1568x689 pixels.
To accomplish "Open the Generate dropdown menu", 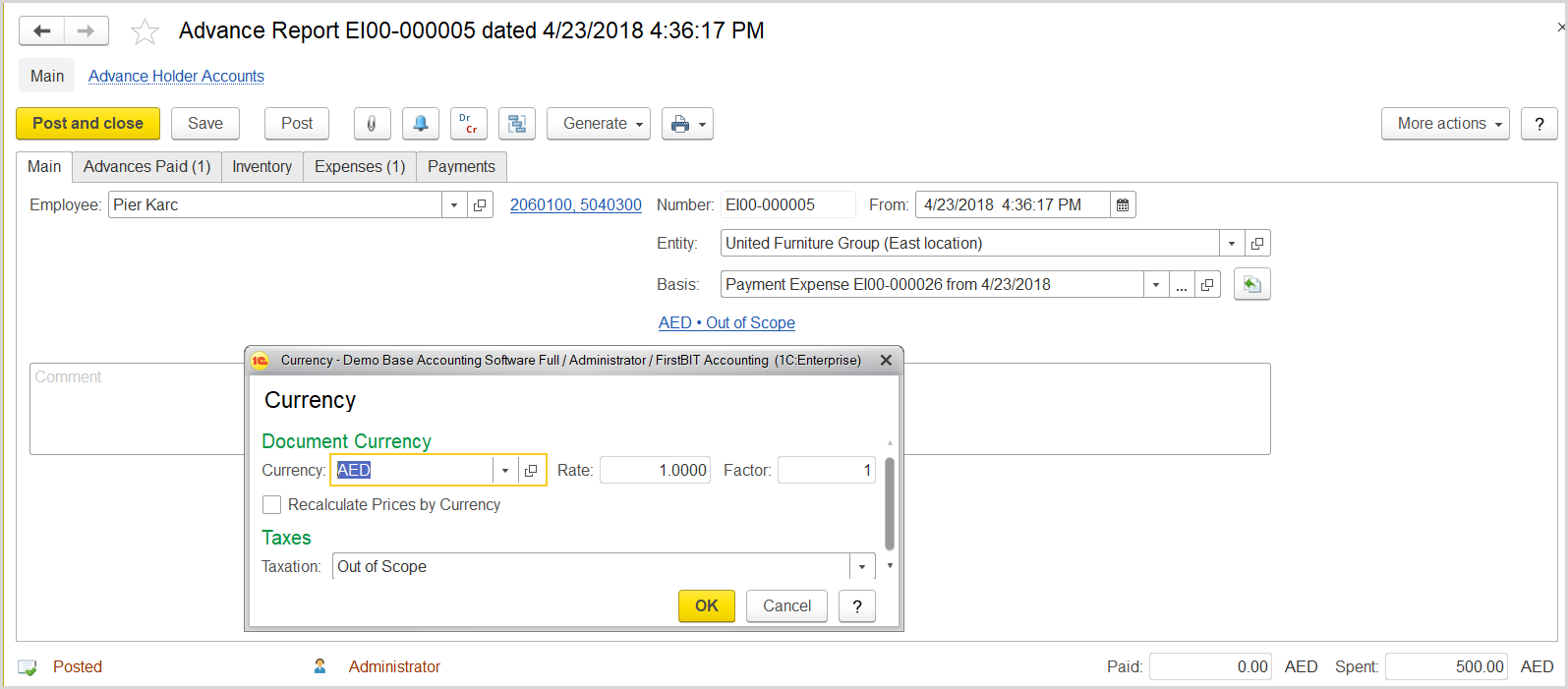I will [599, 124].
